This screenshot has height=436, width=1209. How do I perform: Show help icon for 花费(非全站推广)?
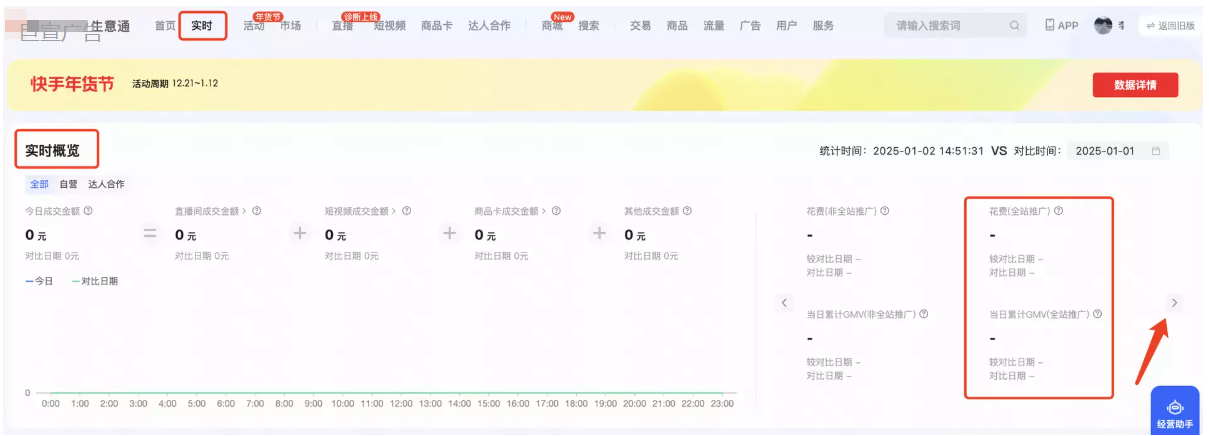885,211
